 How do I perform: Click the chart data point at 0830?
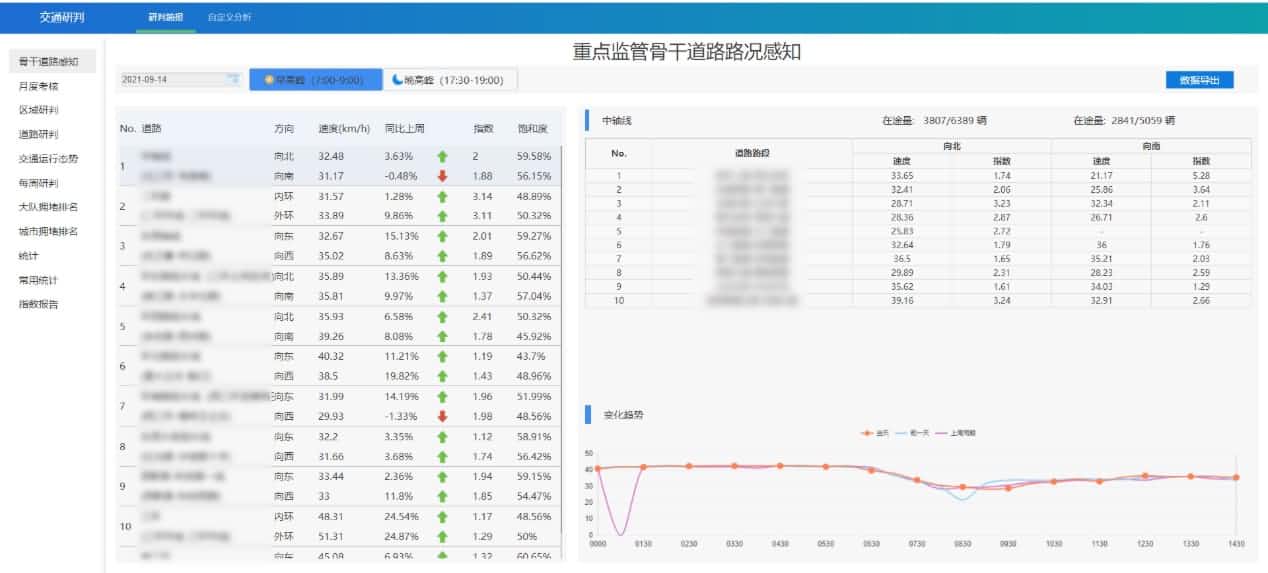[x=962, y=487]
